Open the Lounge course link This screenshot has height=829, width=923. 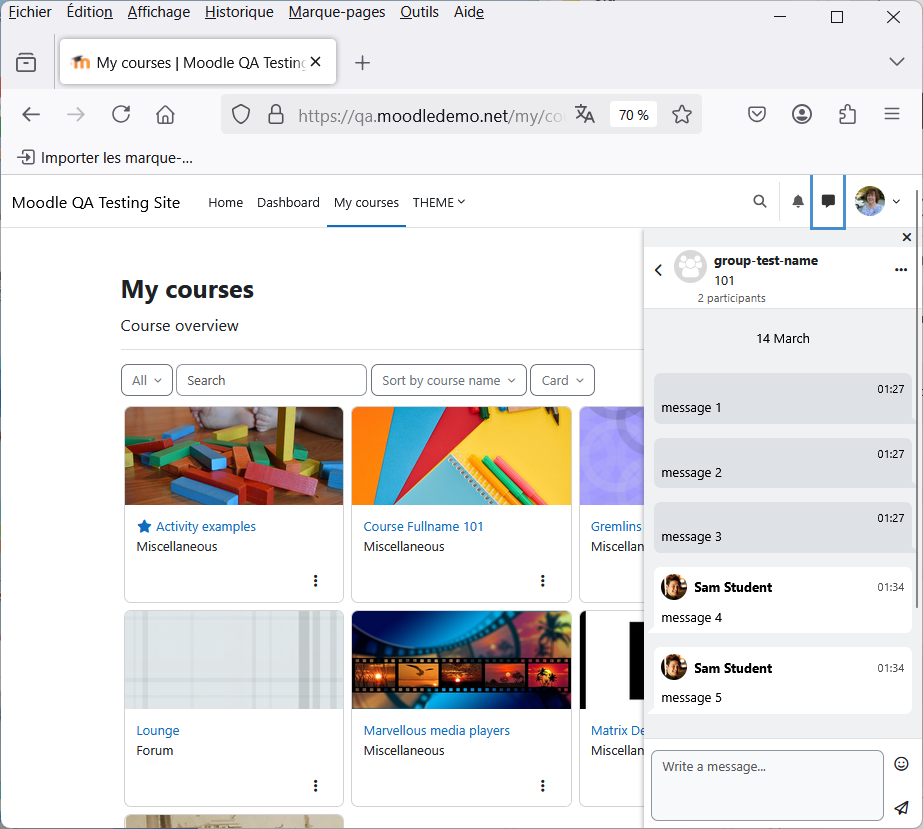point(158,731)
